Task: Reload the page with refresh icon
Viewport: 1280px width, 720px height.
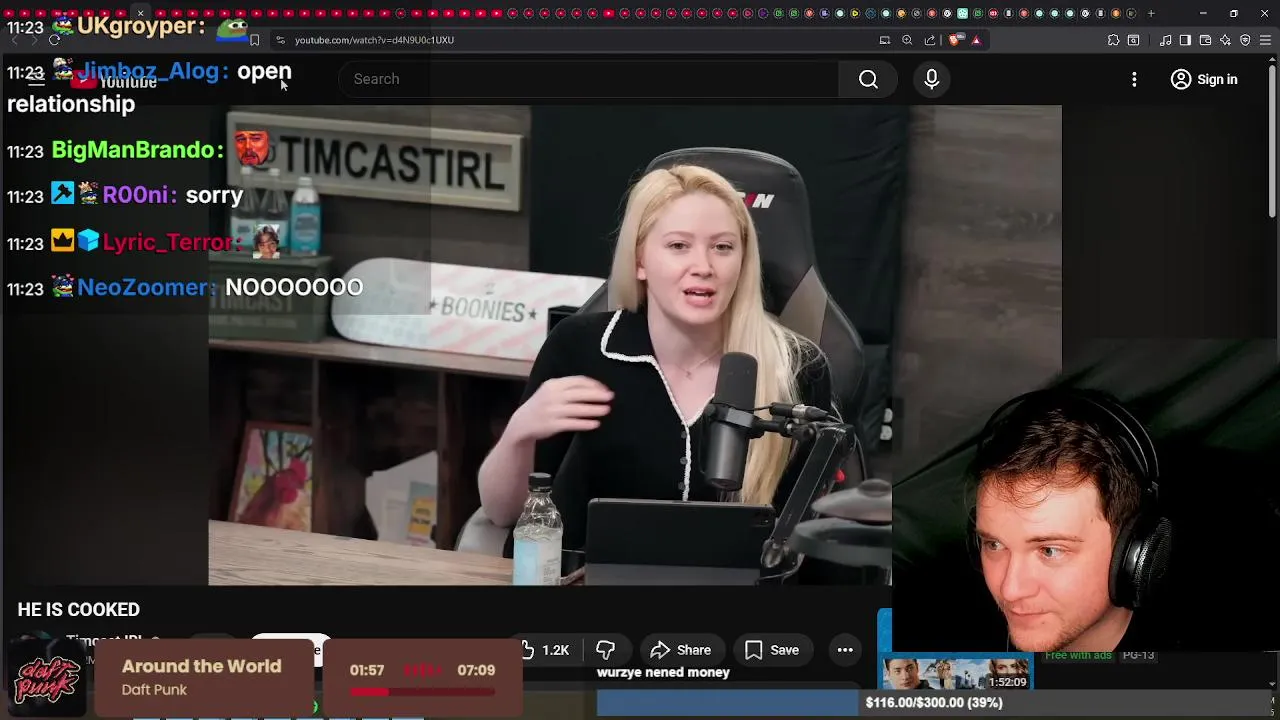Action: point(54,40)
